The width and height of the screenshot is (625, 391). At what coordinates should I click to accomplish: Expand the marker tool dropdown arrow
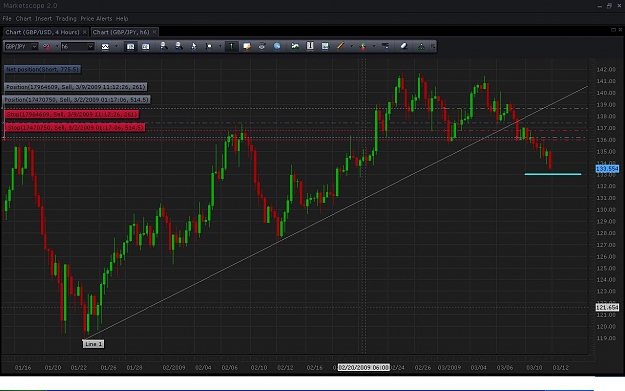tap(220, 47)
